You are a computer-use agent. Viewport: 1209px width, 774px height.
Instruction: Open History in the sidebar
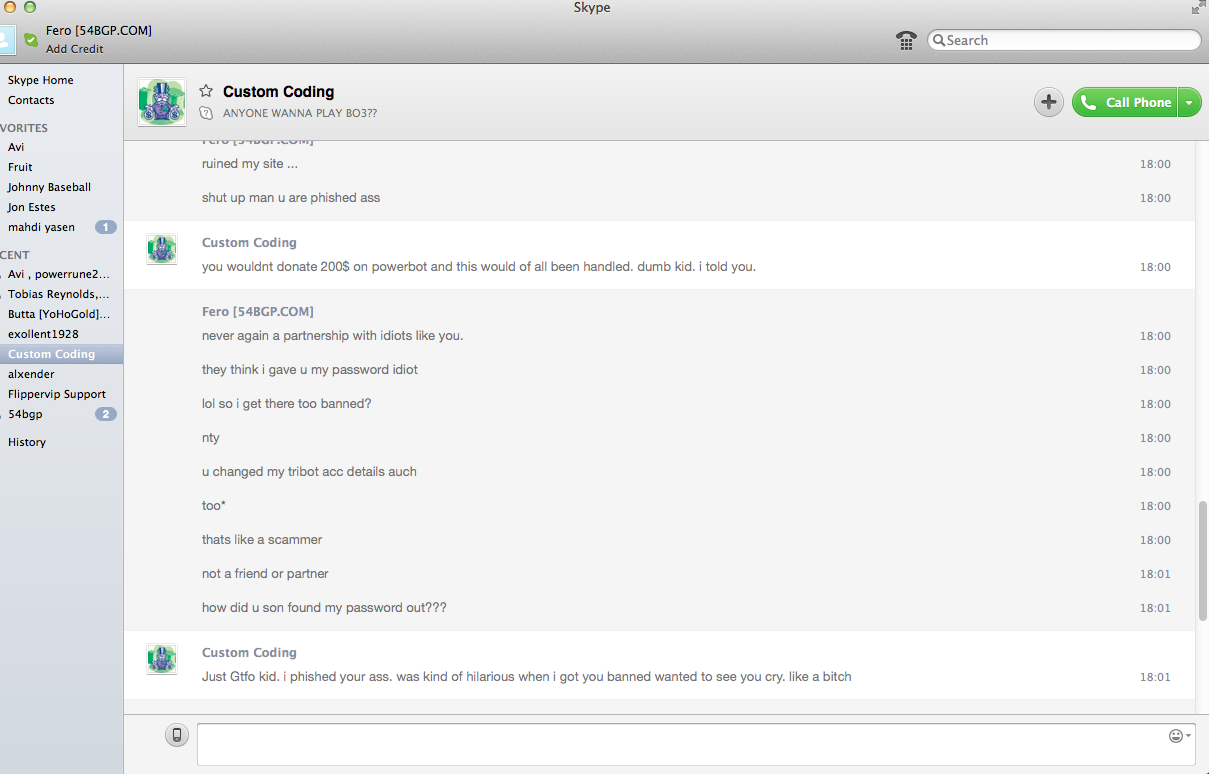pos(27,442)
